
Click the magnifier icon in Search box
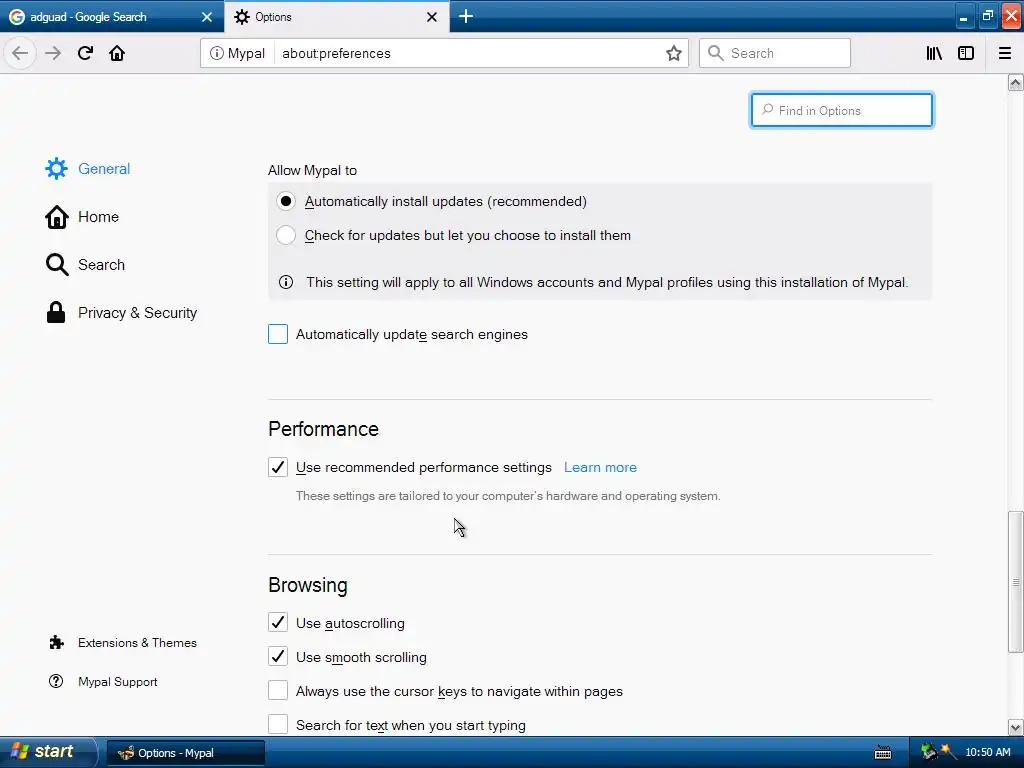point(716,53)
